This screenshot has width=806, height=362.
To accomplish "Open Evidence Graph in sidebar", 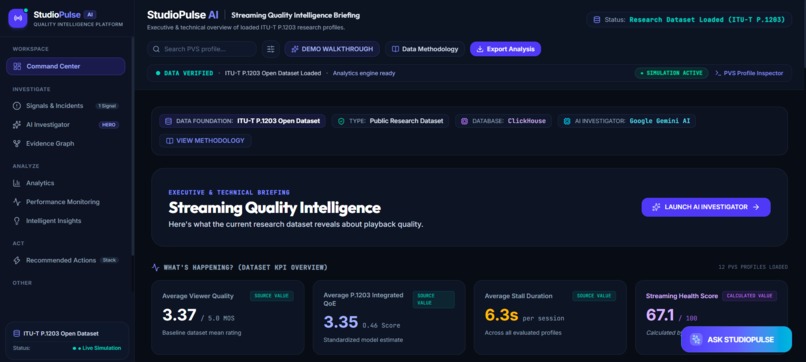I will pyautogui.click(x=66, y=144).
